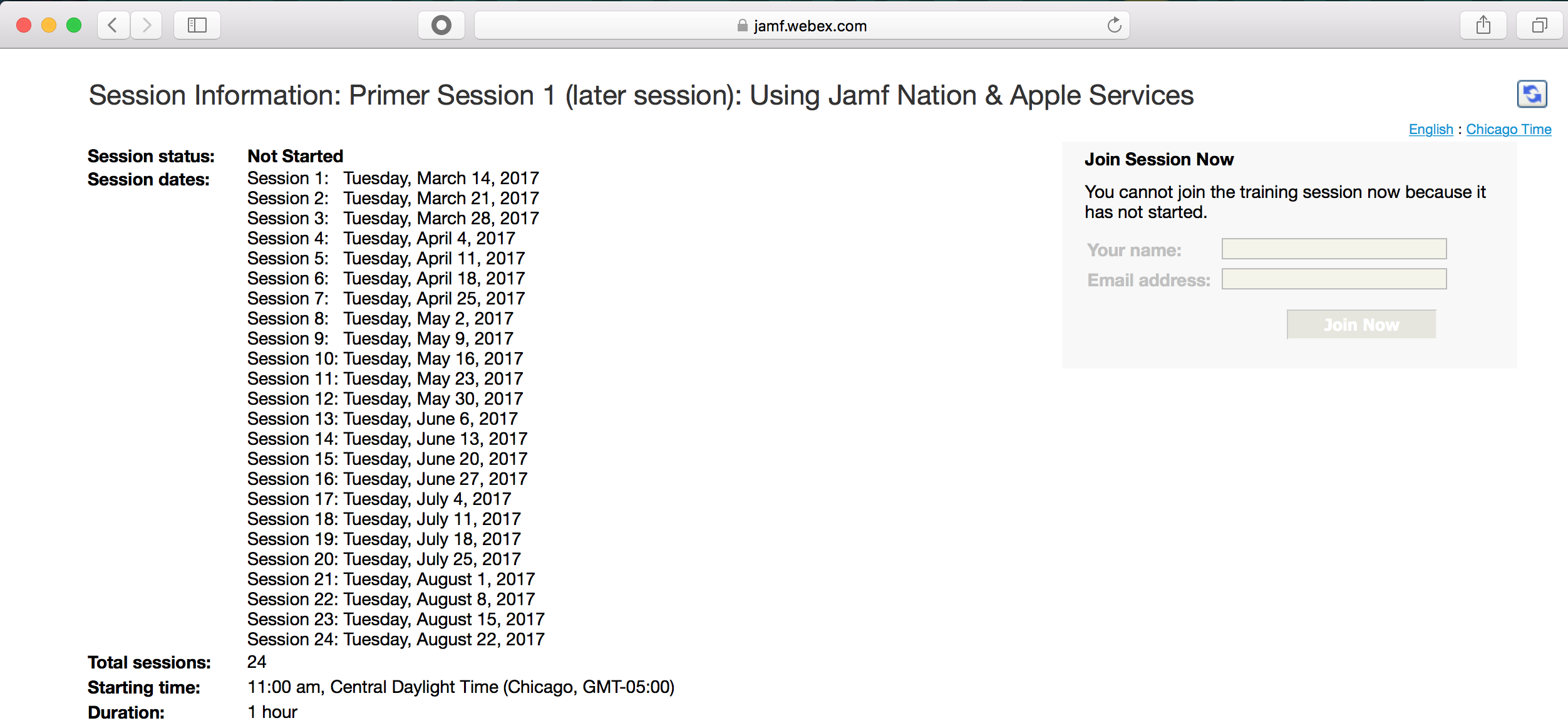Screen dimensions: 1568x723
Task: Click the WebEx refresh icon by the title
Action: pyautogui.click(x=1532, y=95)
